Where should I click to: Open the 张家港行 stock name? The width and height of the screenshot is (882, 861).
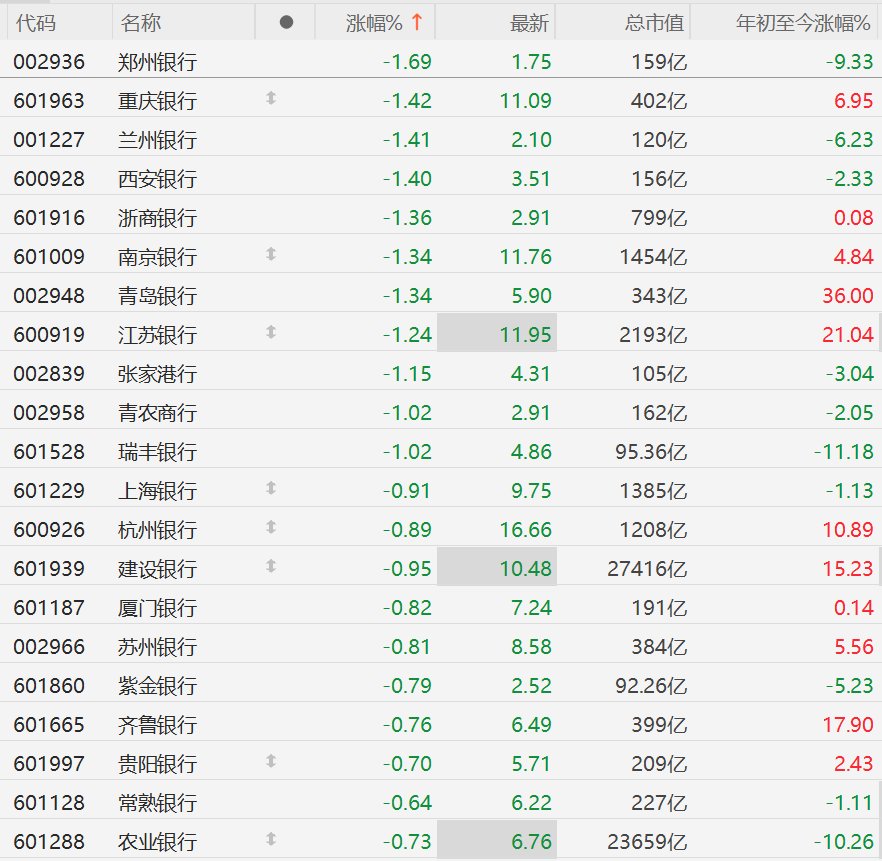tap(158, 373)
